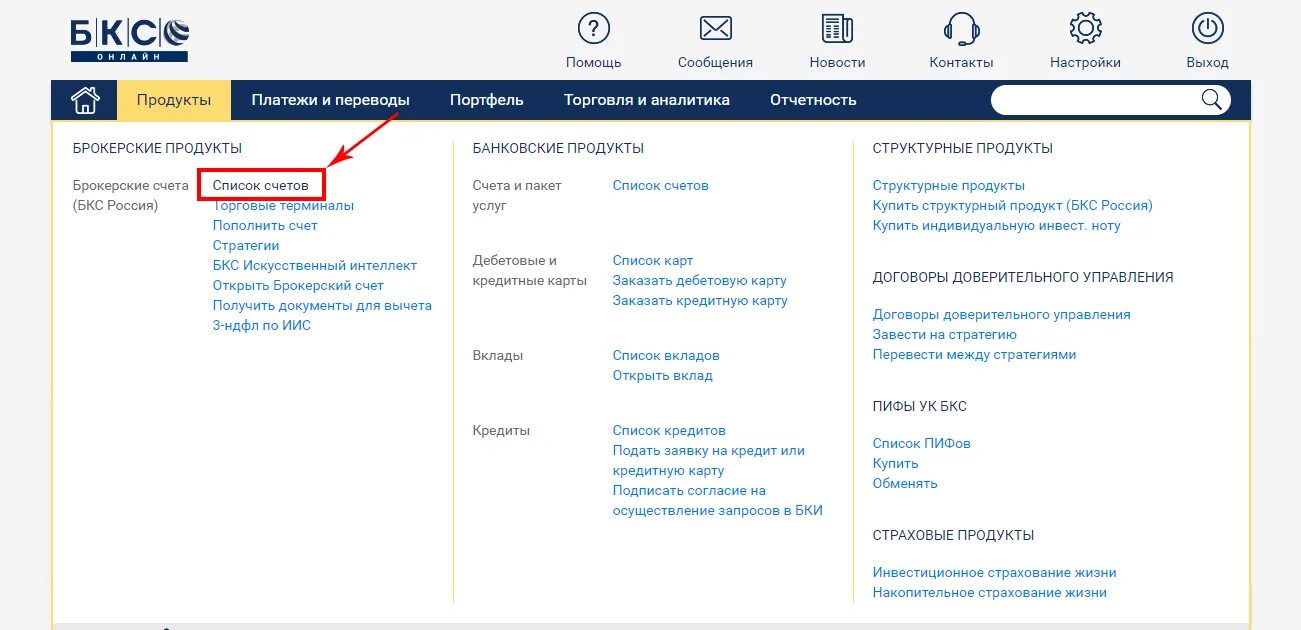
Task: Open Накопительное страхование жизни link
Action: [x=990, y=592]
